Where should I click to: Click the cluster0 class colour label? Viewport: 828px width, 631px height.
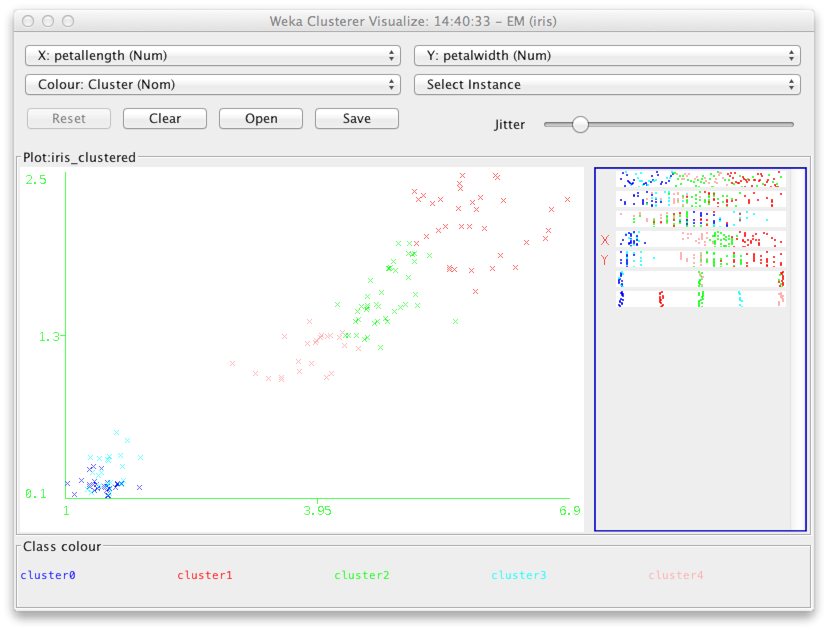(48, 575)
